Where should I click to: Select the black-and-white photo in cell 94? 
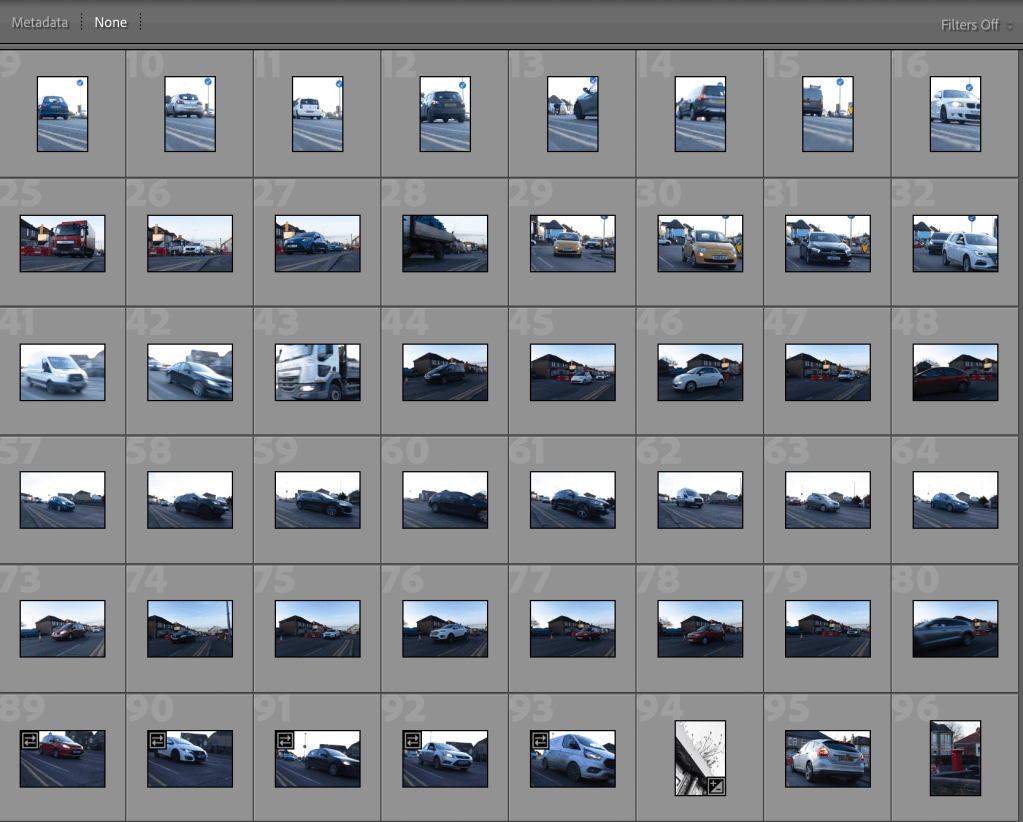click(698, 755)
